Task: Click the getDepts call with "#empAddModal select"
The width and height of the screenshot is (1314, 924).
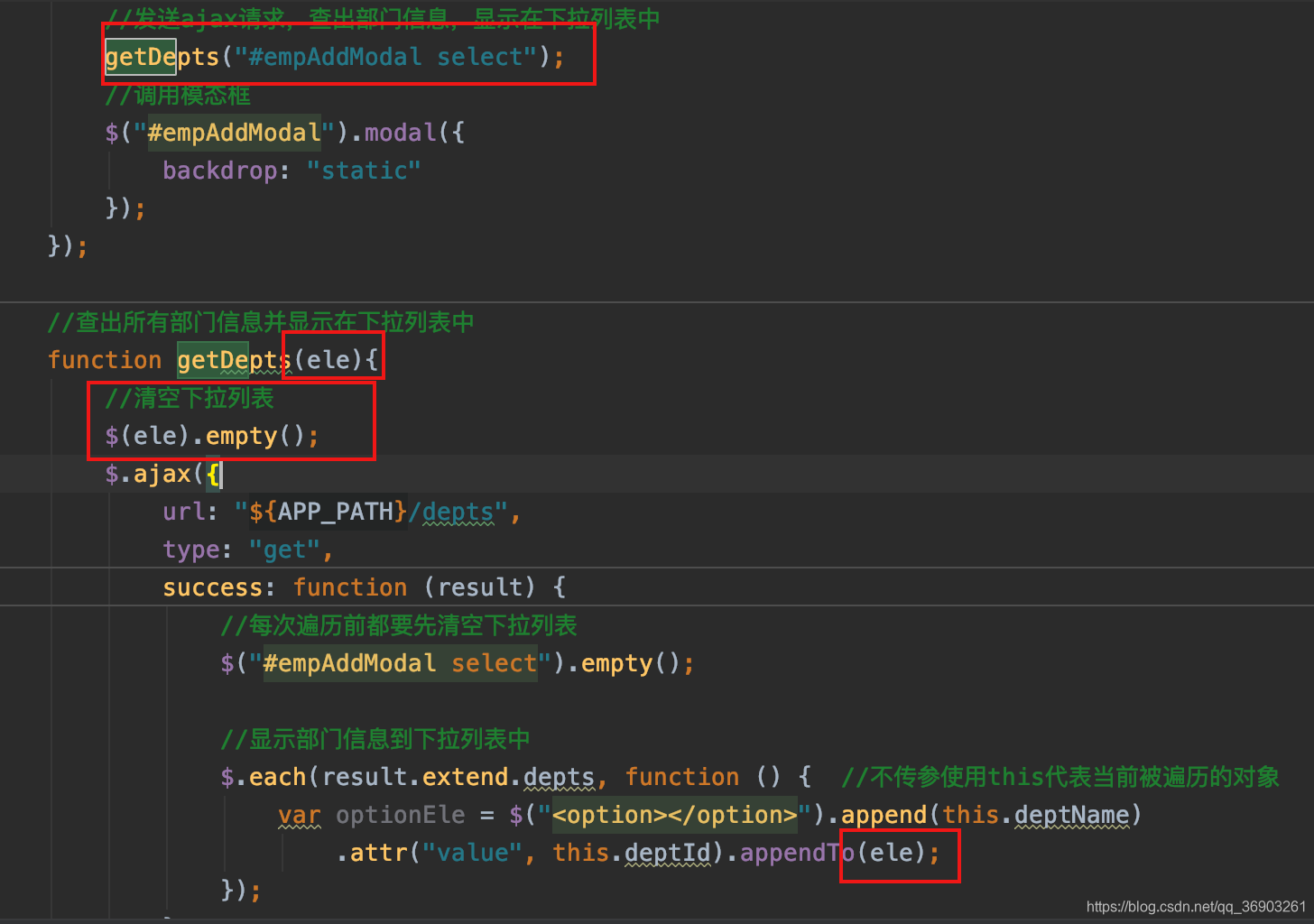Action: click(334, 57)
